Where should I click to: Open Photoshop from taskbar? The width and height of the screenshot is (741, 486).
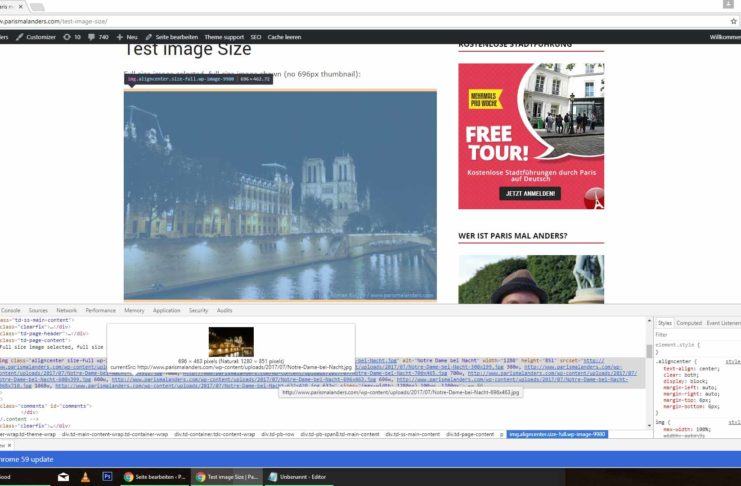pyautogui.click(x=107, y=477)
